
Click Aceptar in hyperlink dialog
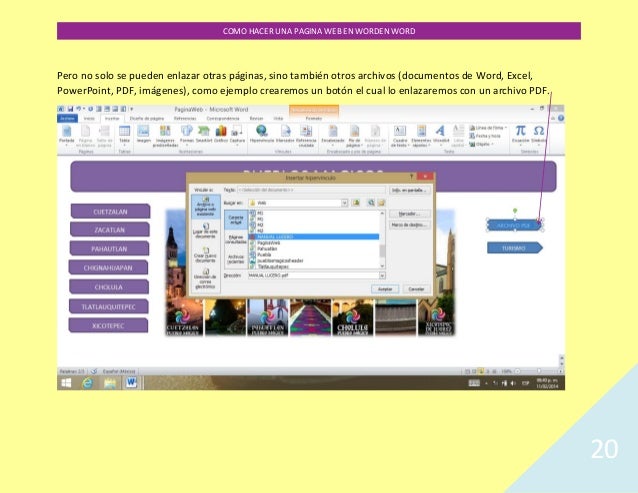[x=385, y=289]
